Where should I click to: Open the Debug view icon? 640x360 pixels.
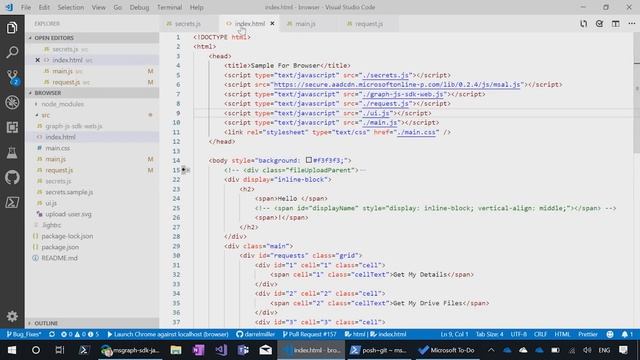click(x=12, y=102)
